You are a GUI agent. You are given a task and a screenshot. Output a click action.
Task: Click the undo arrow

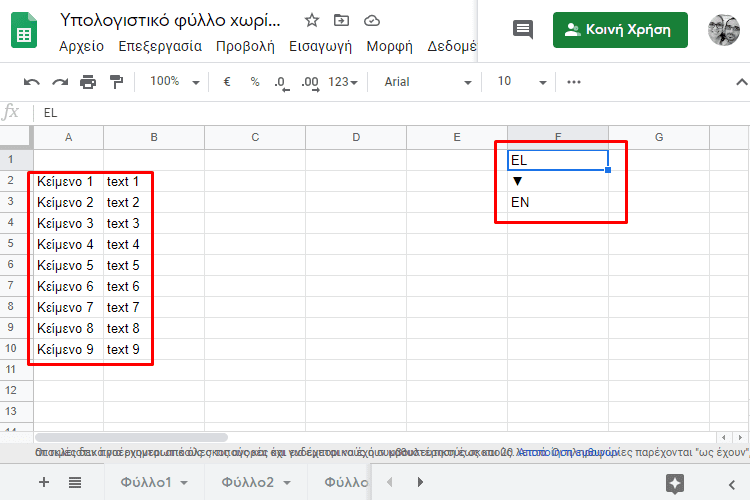(32, 82)
